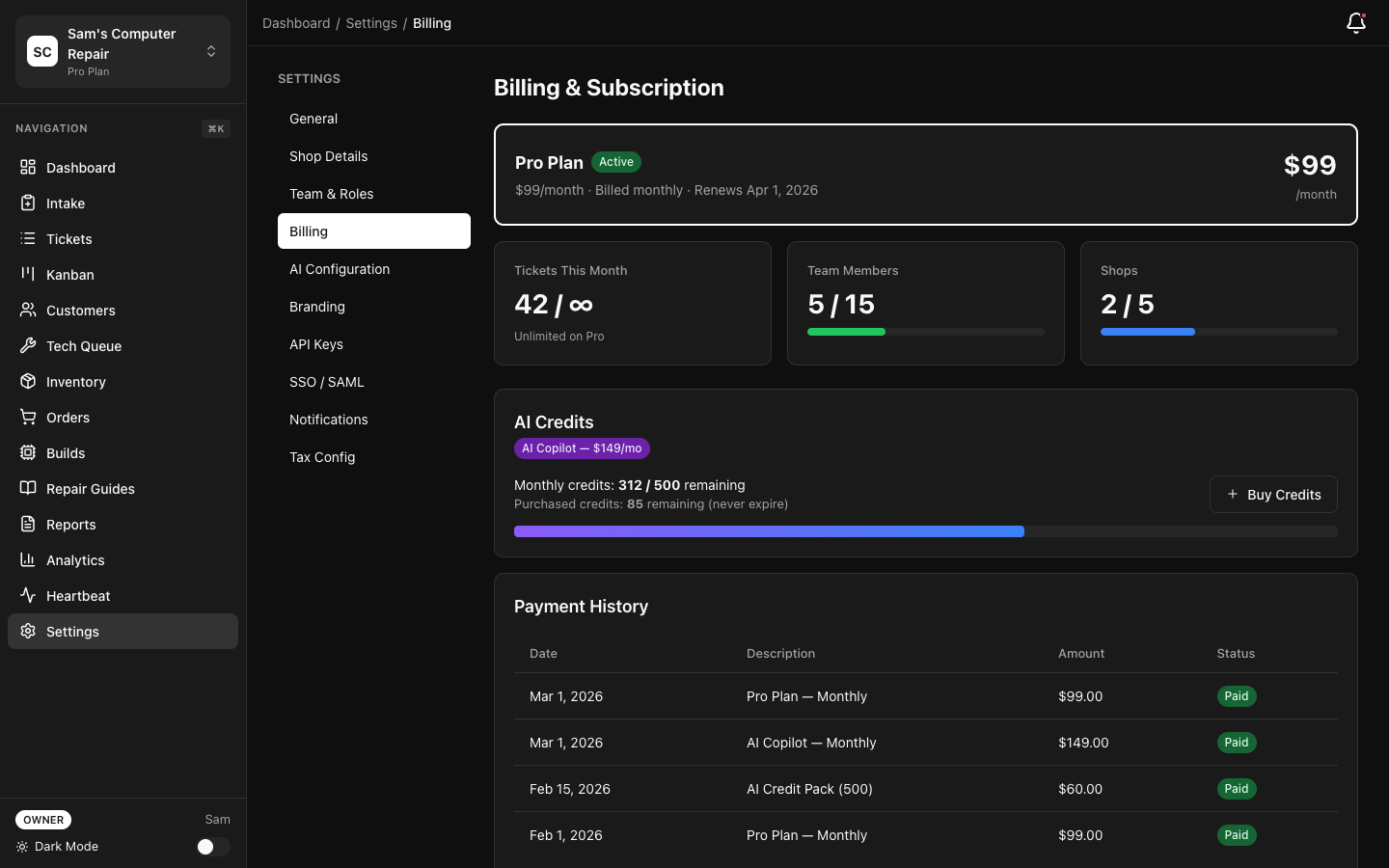
Task: Open the Builds page from the sidebar
Action: (x=65, y=453)
